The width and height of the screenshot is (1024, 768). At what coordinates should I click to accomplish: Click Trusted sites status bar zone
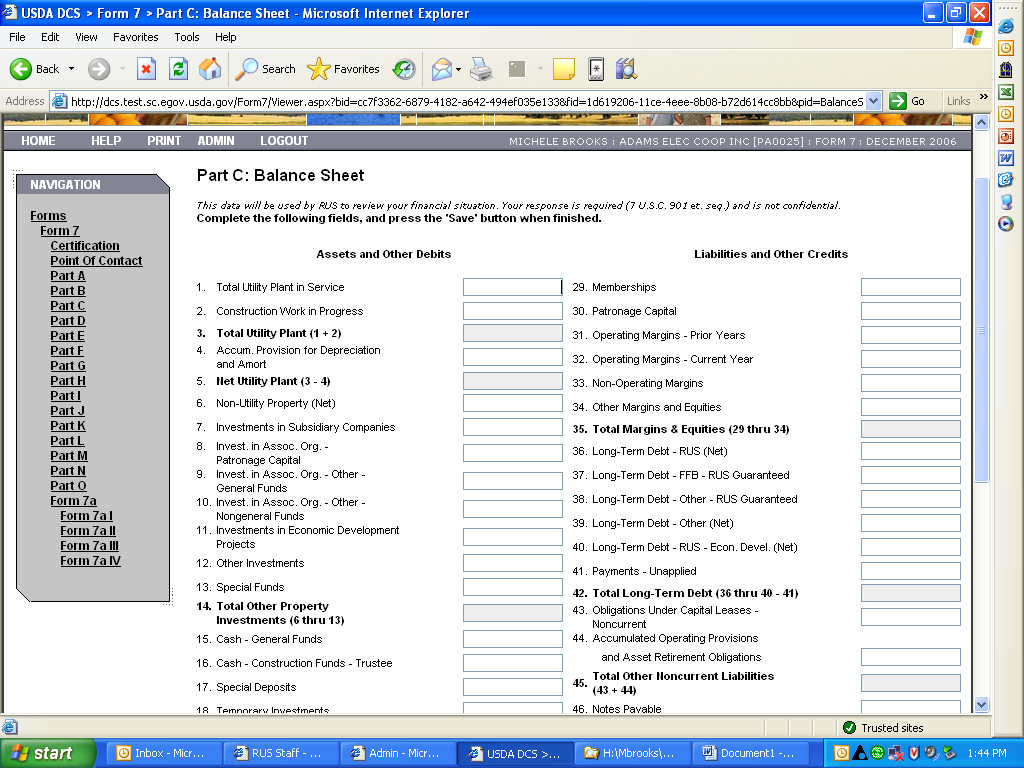coord(883,728)
